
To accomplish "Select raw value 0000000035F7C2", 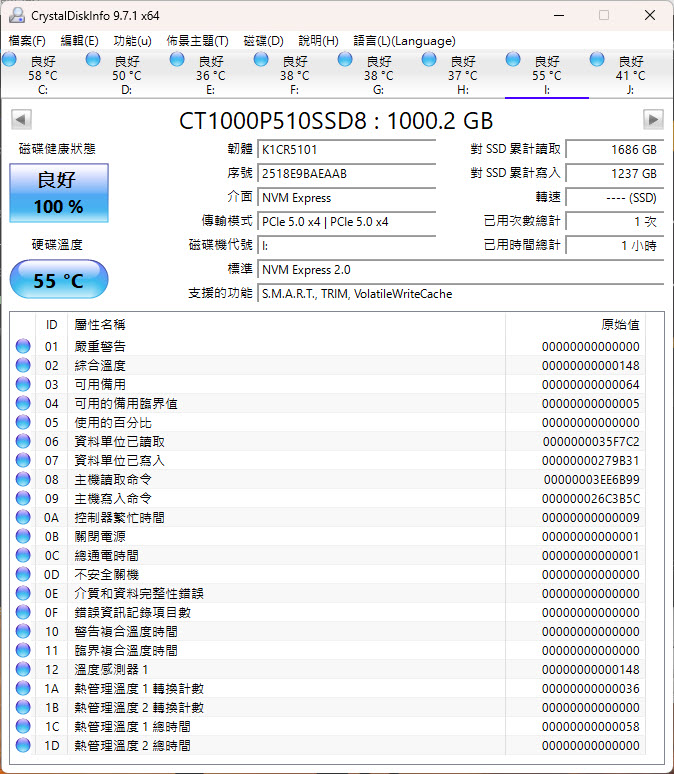I will [591, 442].
